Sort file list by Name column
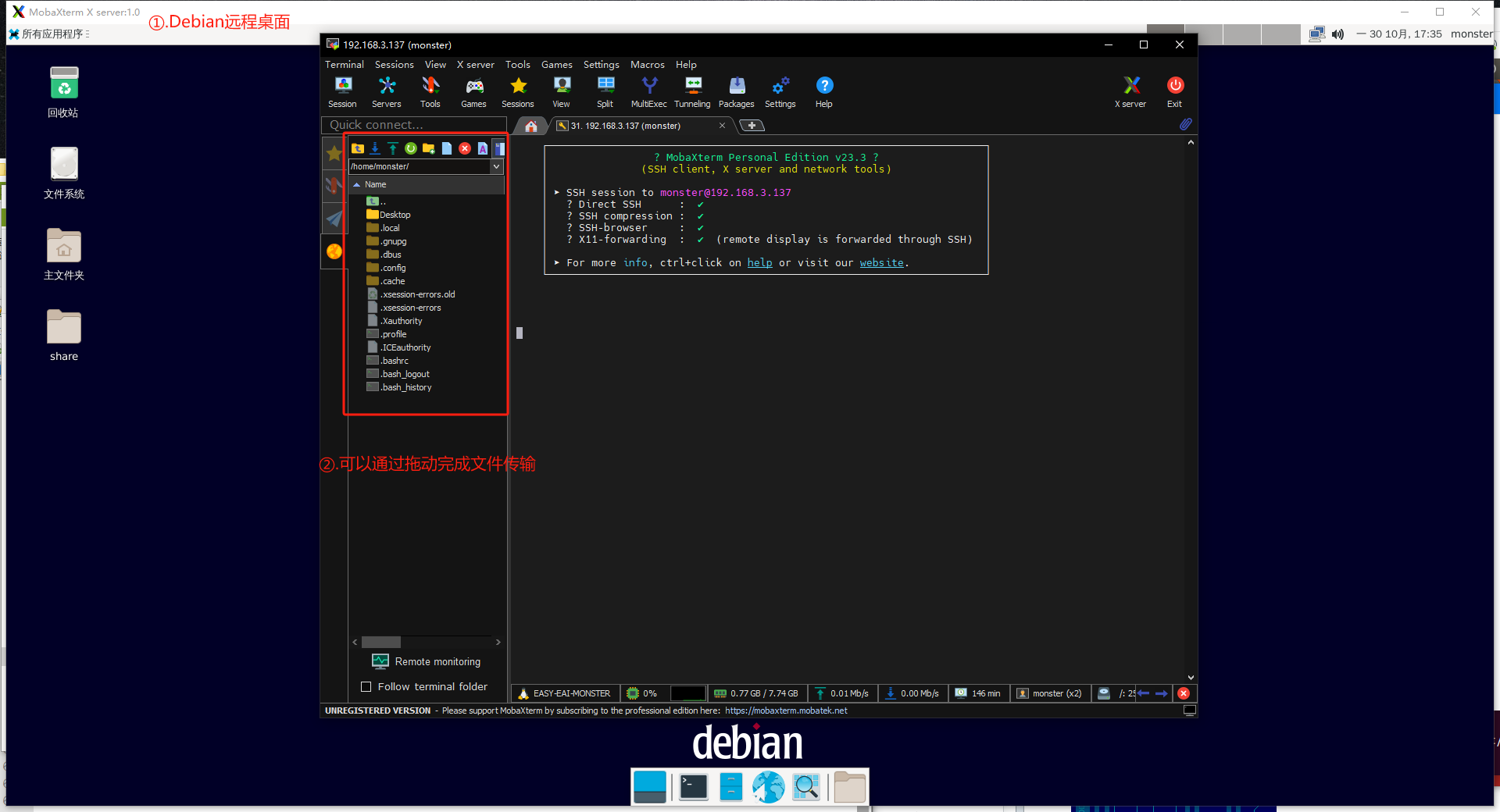 tap(427, 185)
